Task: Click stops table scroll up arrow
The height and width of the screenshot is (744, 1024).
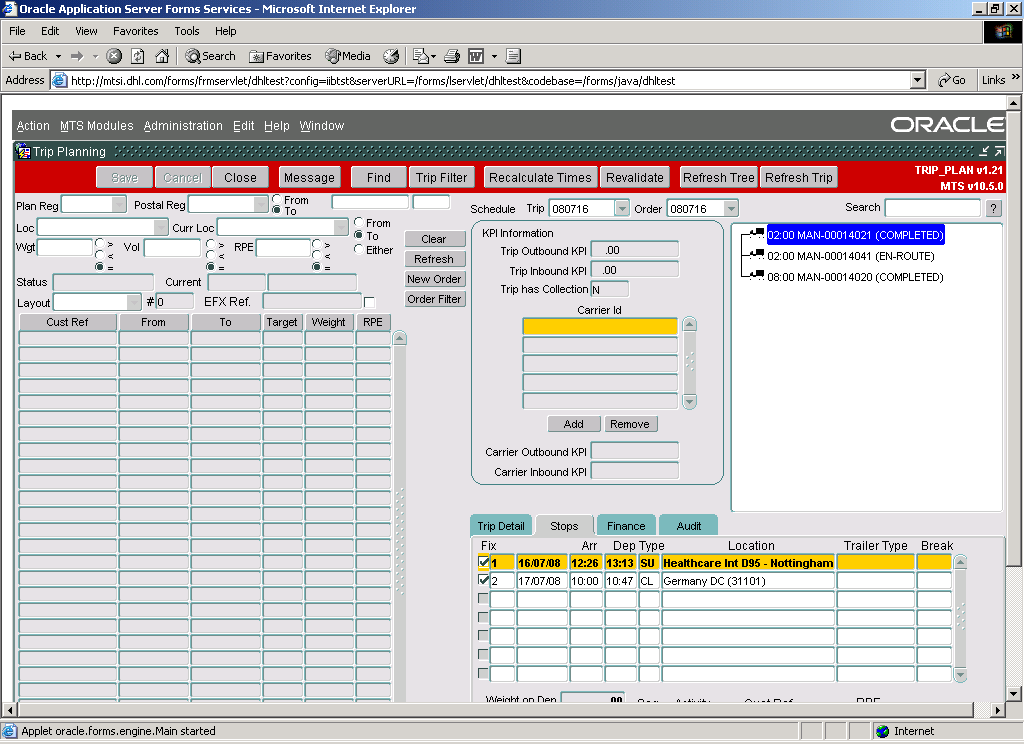Action: [960, 562]
